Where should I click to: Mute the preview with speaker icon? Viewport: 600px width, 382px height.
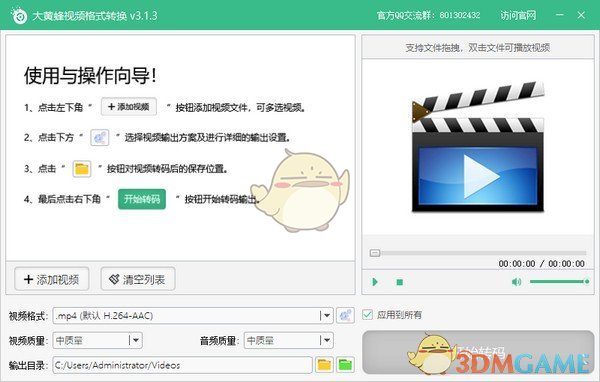click(516, 282)
